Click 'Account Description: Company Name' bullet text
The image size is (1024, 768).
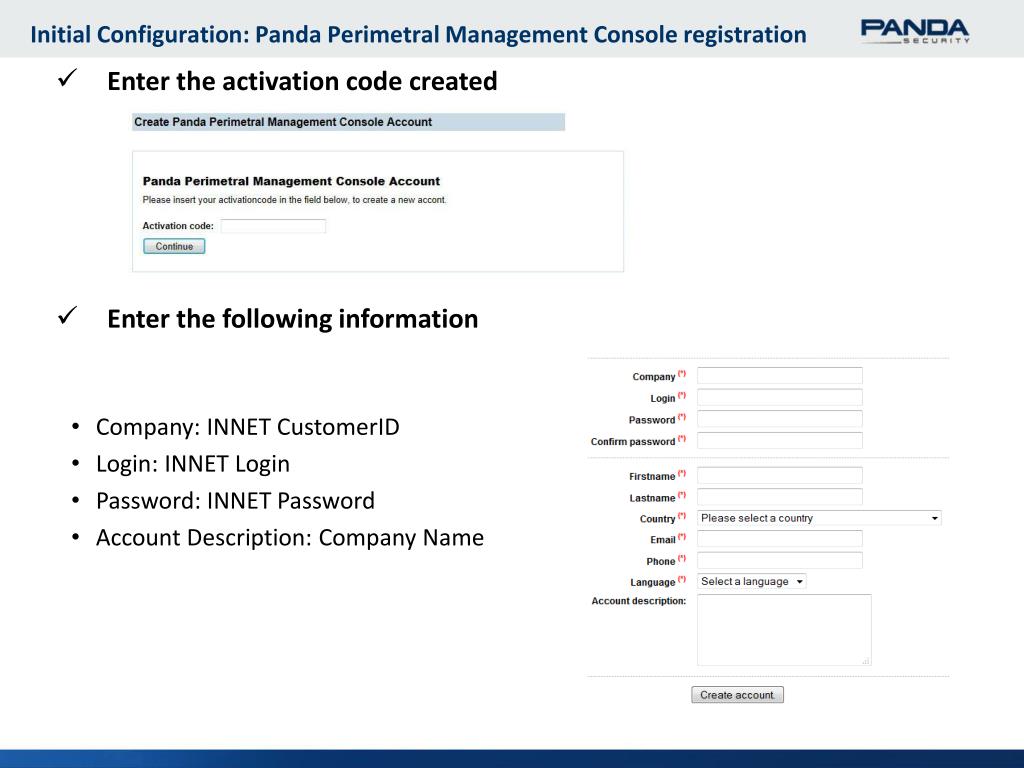[x=290, y=538]
